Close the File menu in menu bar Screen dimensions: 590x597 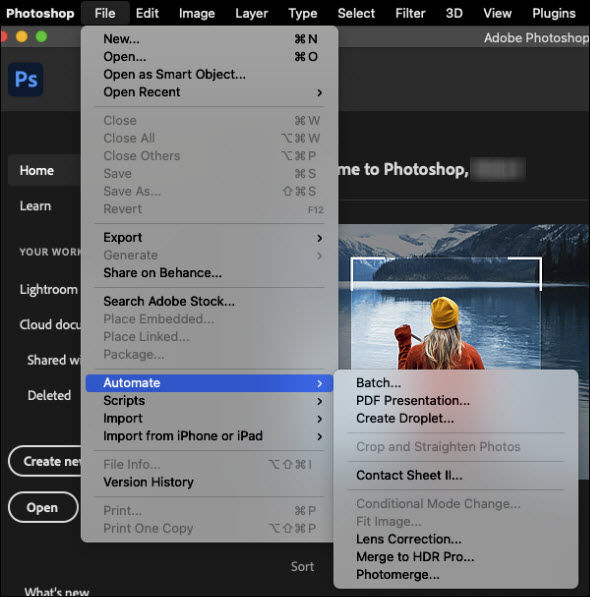point(105,13)
